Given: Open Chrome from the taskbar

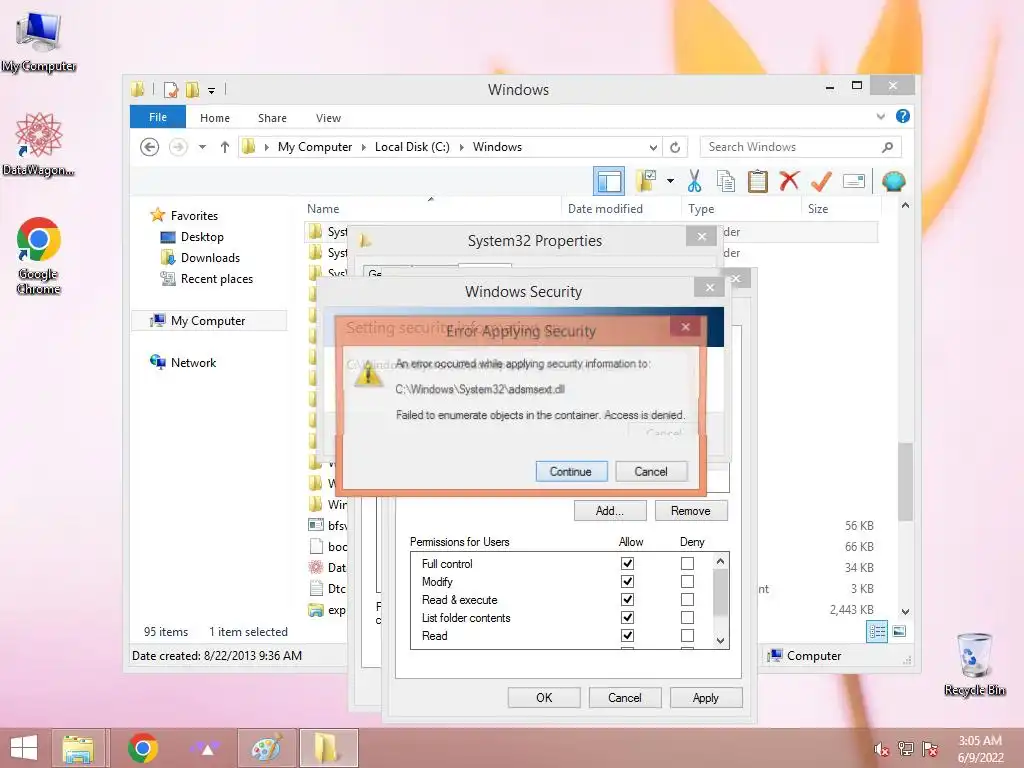Looking at the screenshot, I should 143,748.
